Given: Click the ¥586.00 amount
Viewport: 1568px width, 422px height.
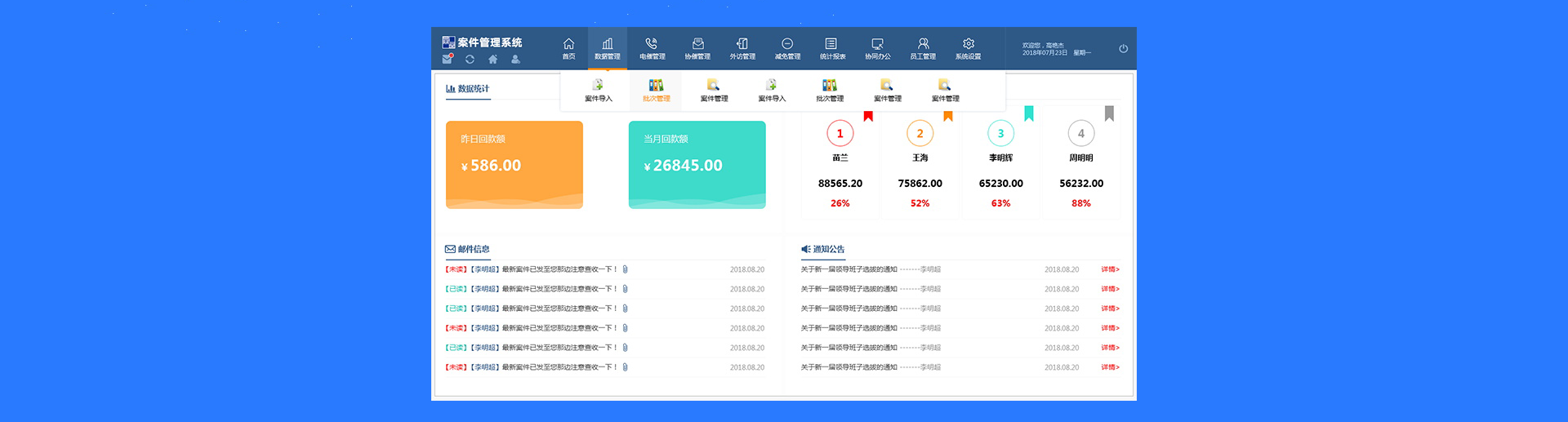Looking at the screenshot, I should [x=491, y=166].
